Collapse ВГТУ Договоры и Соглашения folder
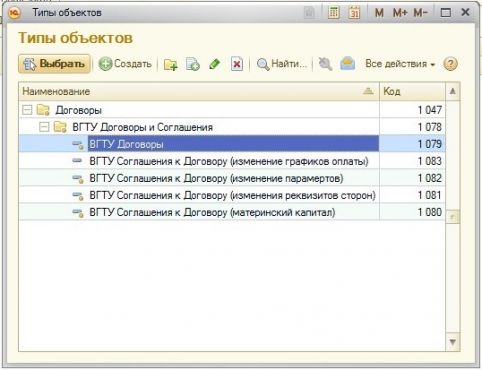This screenshot has width=482, height=370. click(44, 127)
